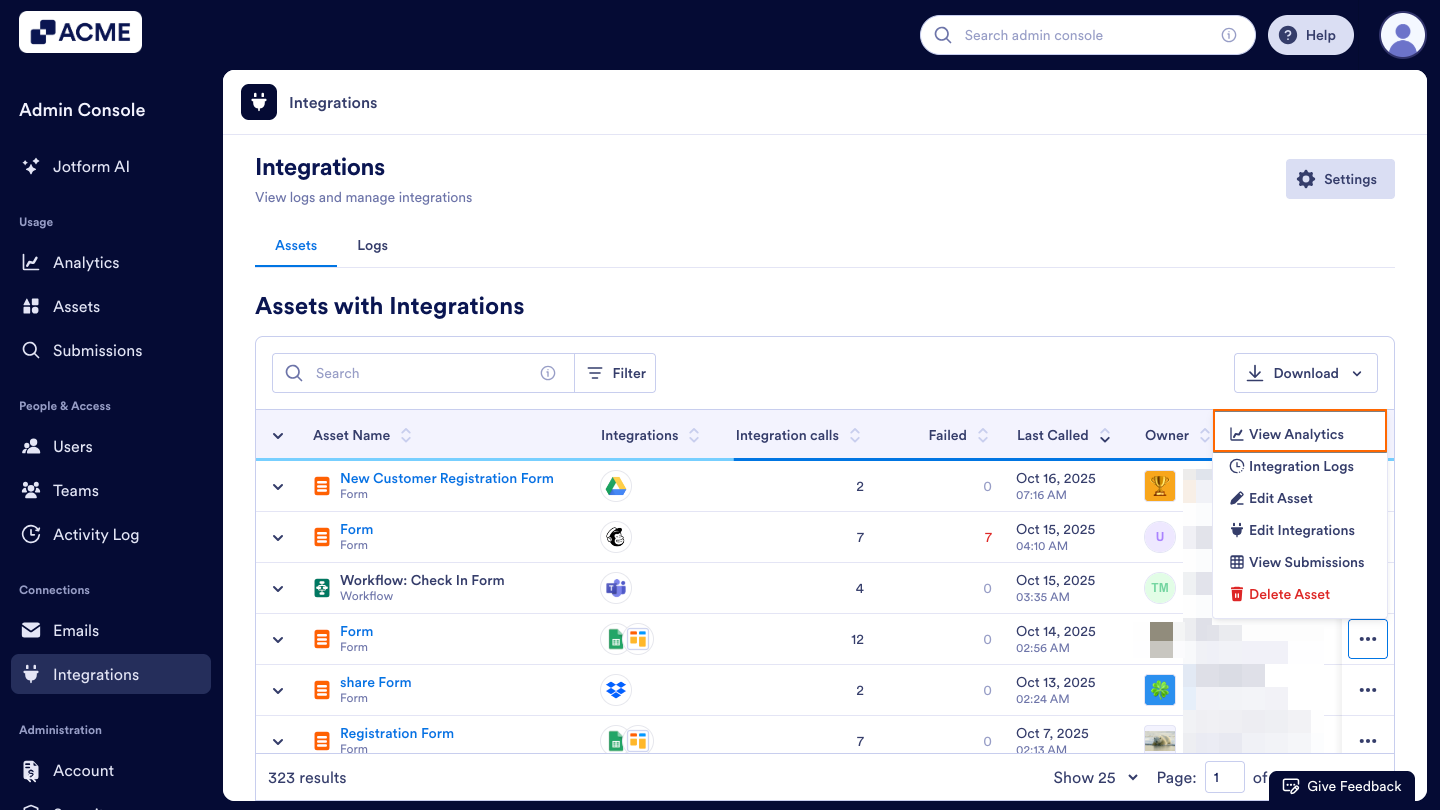Open the Microsoft Teams integration icon
This screenshot has width=1440, height=810.
616,588
